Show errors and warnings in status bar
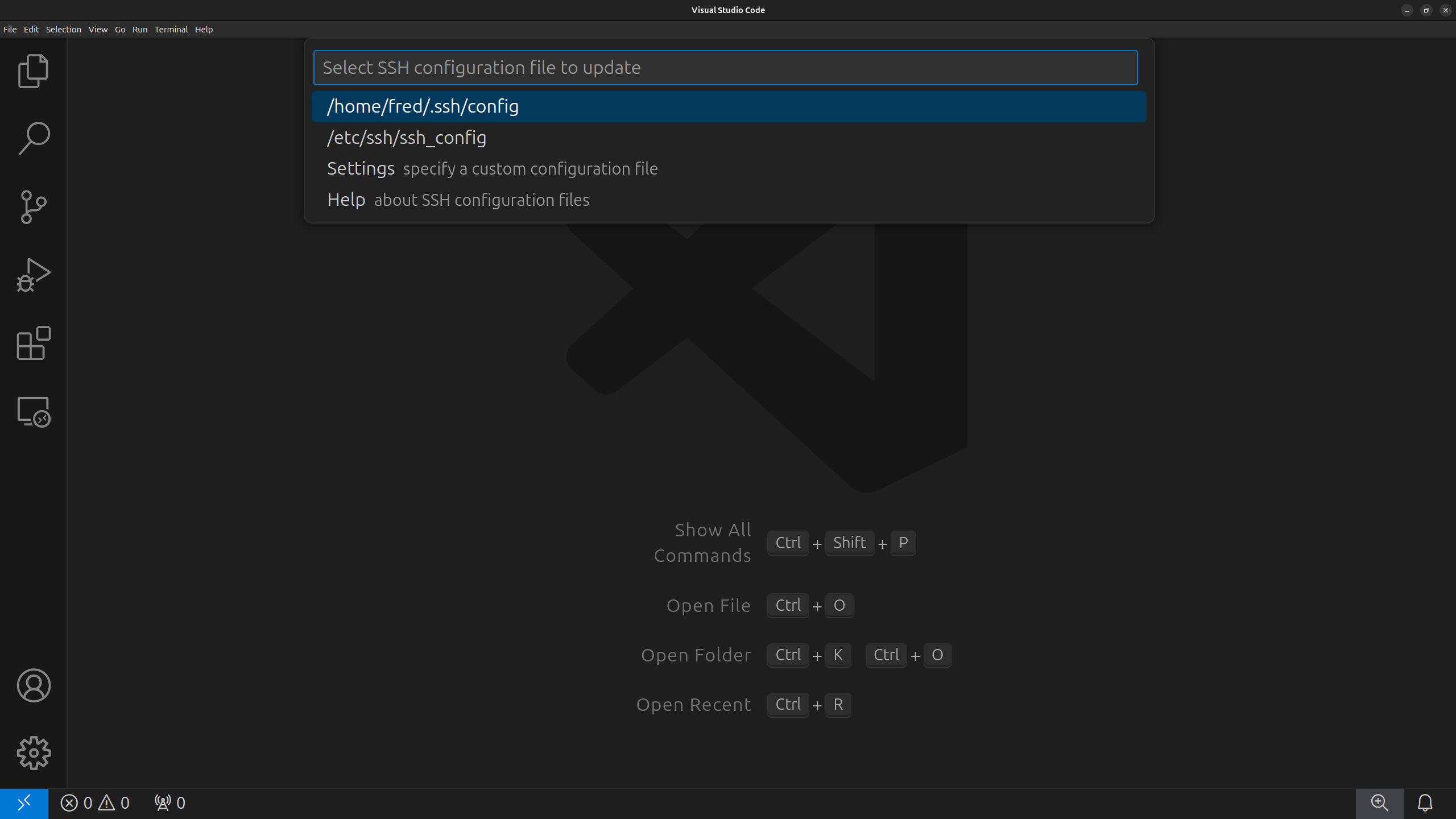The height and width of the screenshot is (819, 1456). pos(95,803)
